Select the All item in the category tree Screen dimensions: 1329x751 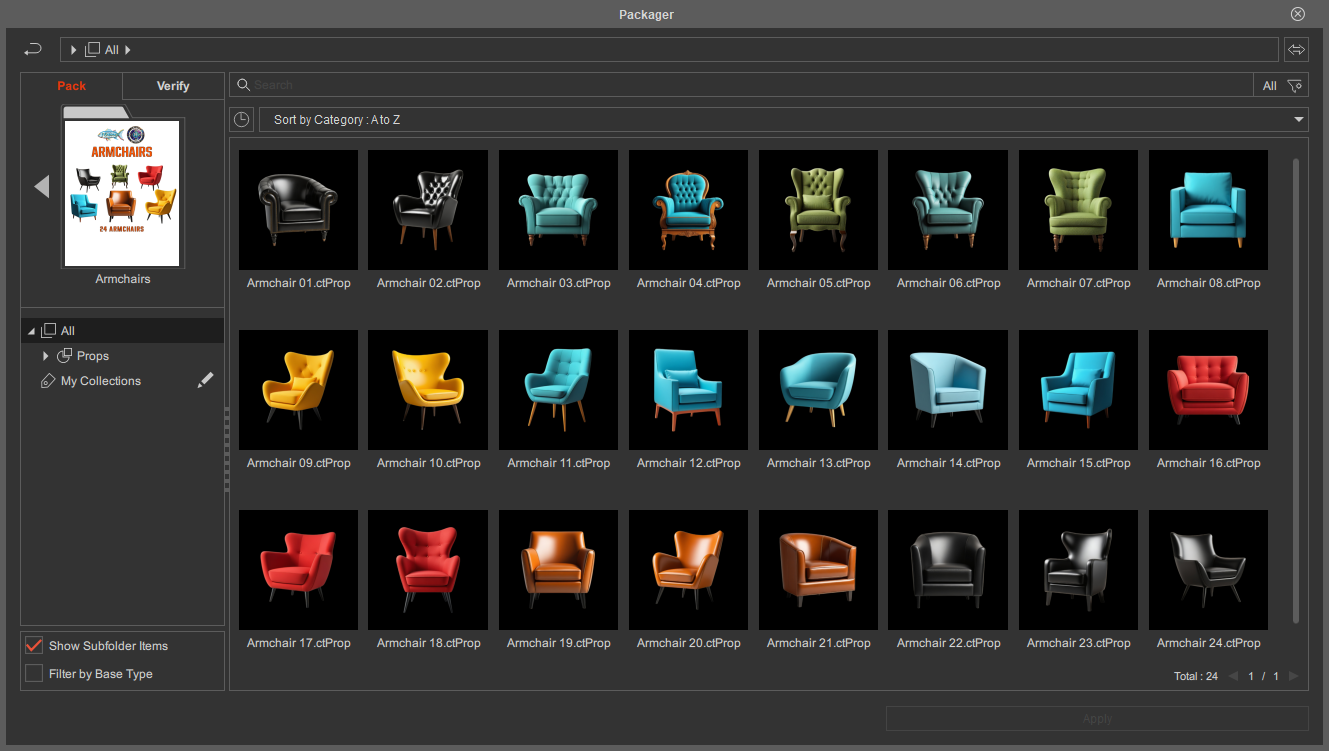click(122, 330)
